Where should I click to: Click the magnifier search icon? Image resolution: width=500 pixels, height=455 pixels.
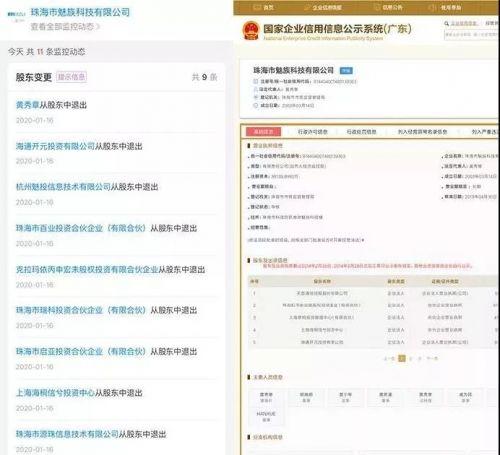(447, 23)
